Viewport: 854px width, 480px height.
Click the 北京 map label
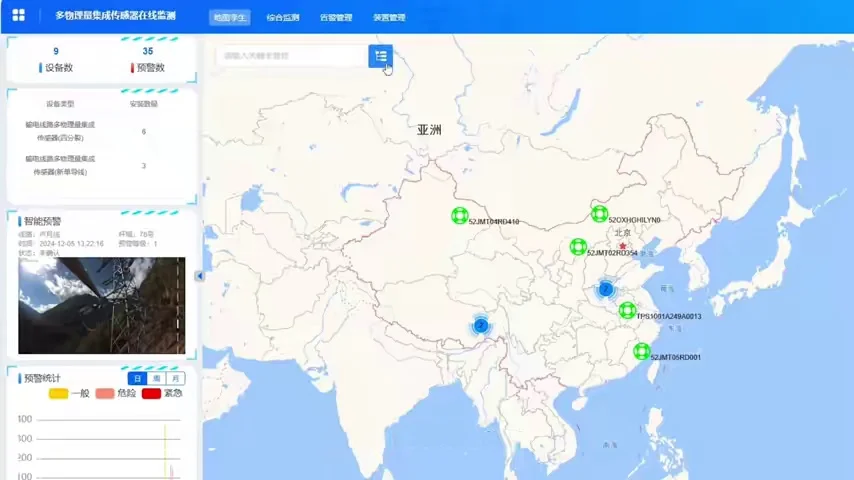point(623,233)
